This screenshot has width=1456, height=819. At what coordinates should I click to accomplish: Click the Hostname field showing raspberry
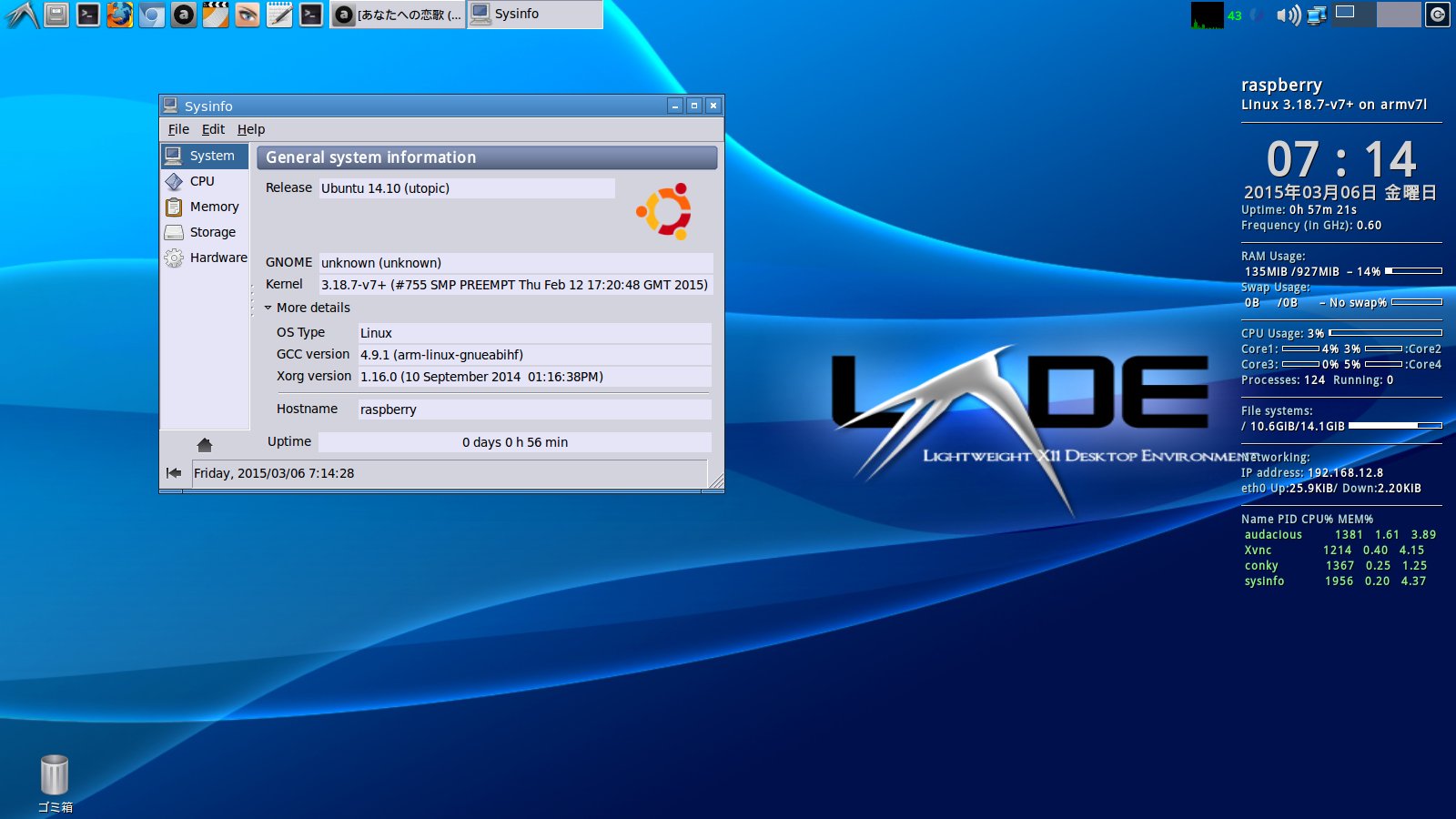click(x=533, y=409)
